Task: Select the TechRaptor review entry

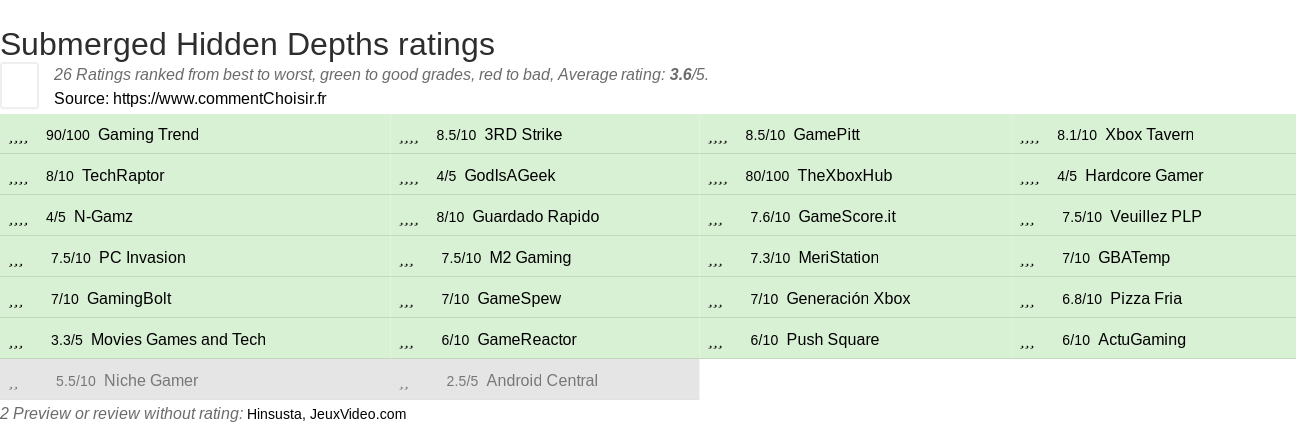Action: tap(194, 175)
